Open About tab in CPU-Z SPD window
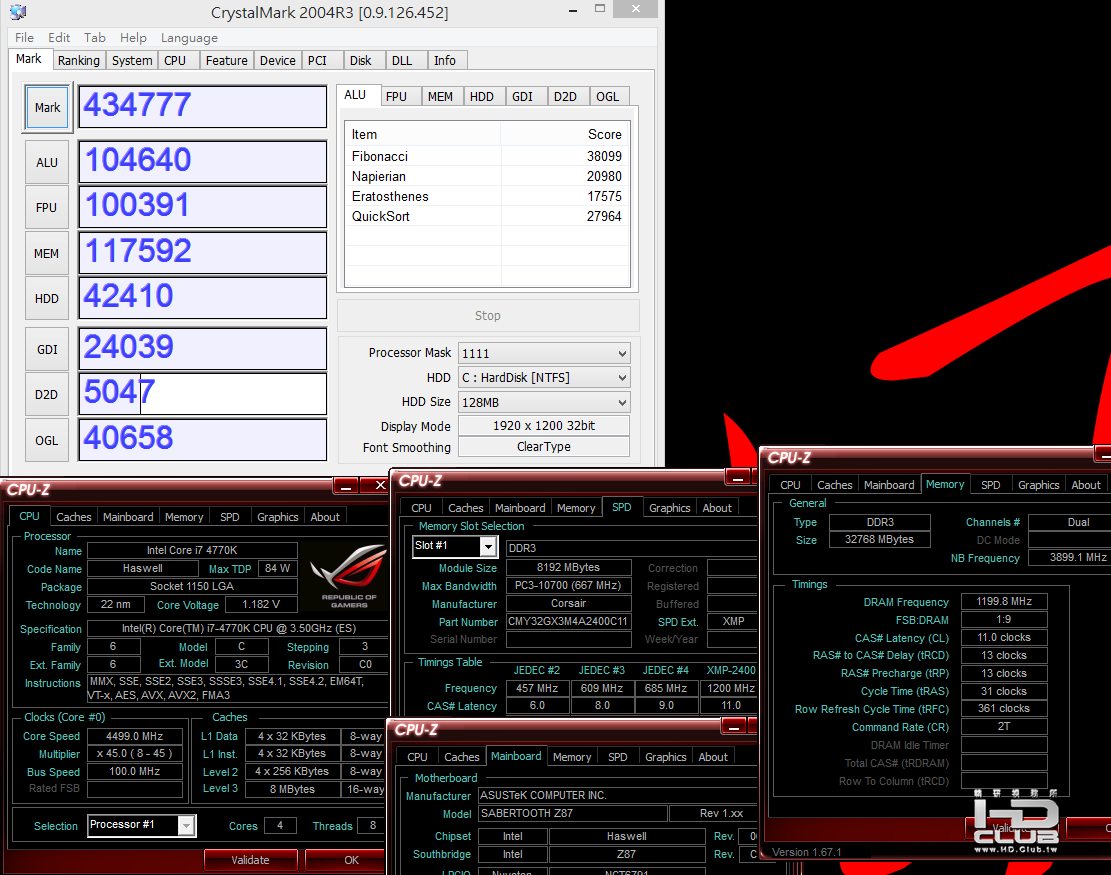 click(717, 507)
